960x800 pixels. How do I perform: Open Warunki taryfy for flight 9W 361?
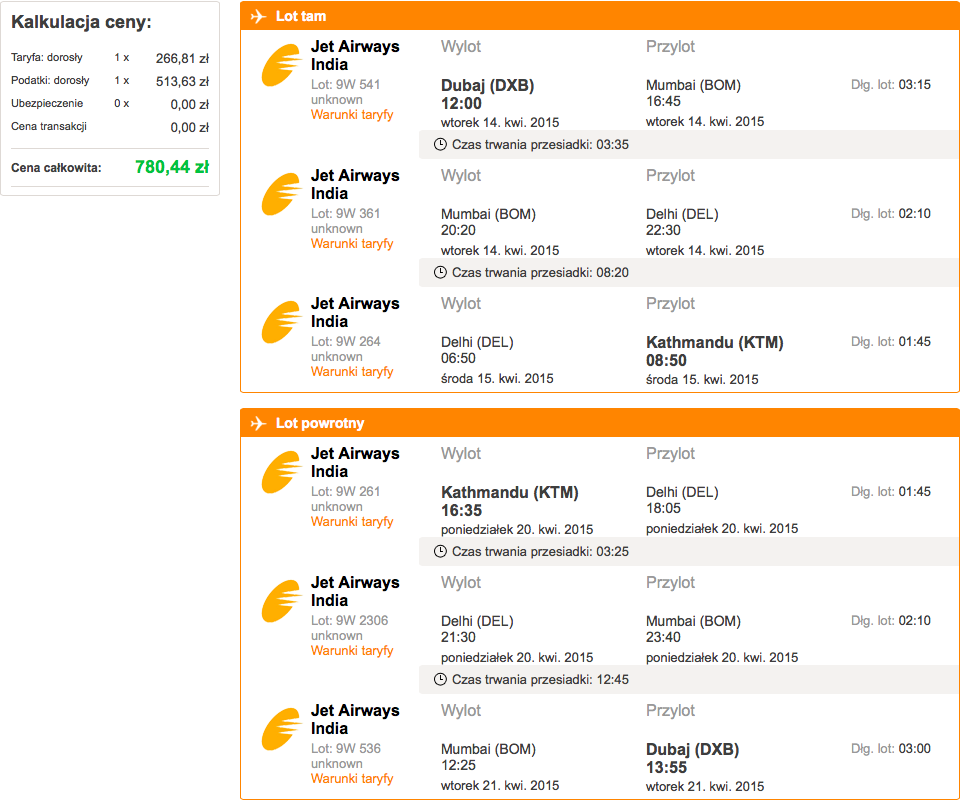click(352, 244)
